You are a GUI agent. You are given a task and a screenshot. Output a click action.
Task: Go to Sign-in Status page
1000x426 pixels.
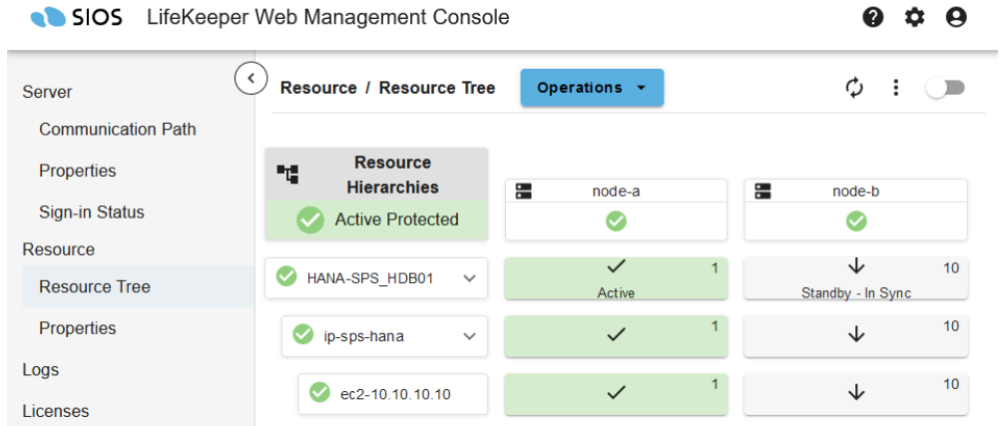click(91, 212)
